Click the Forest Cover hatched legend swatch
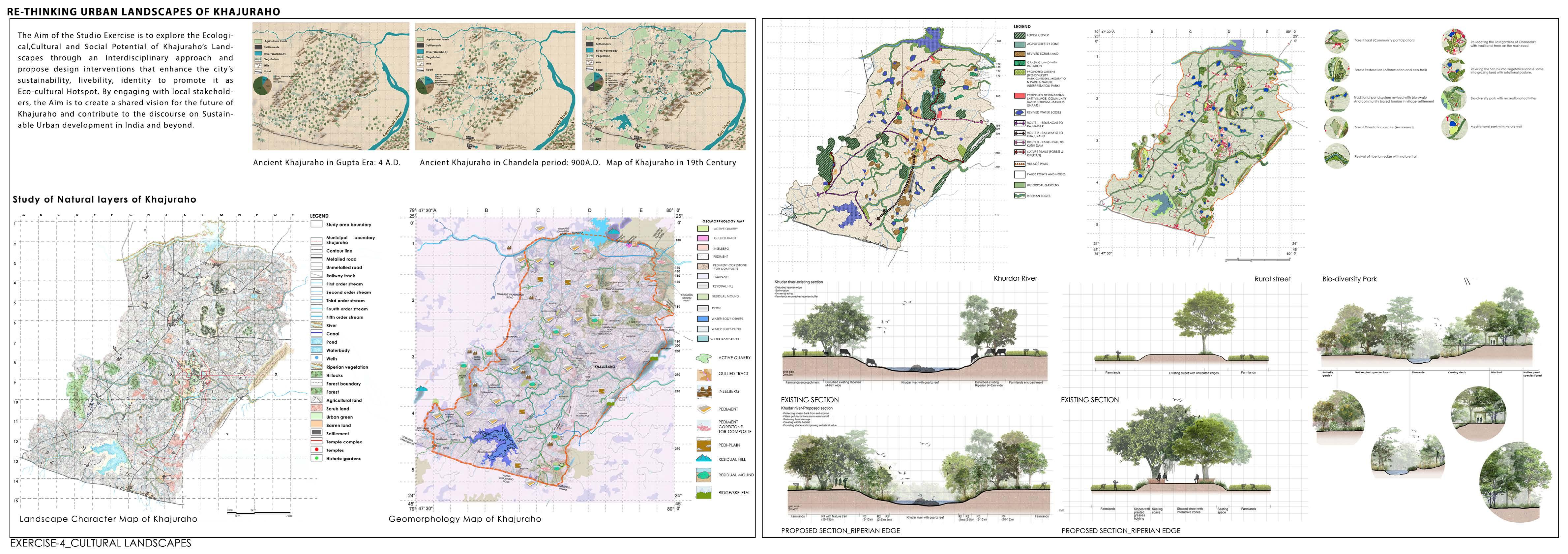This screenshot has width=1568, height=554. coord(1020,35)
